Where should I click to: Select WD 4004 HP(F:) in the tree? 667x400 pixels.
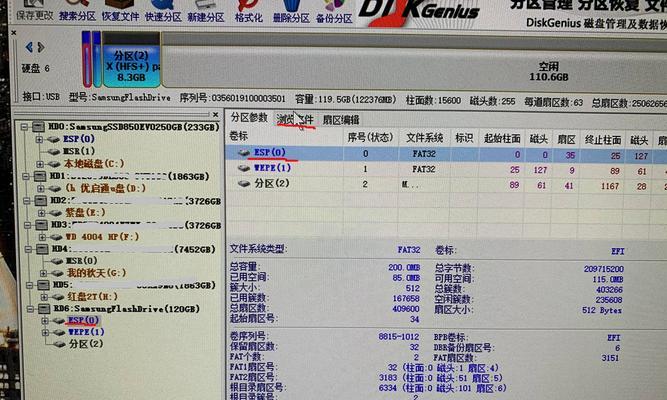coord(102,237)
